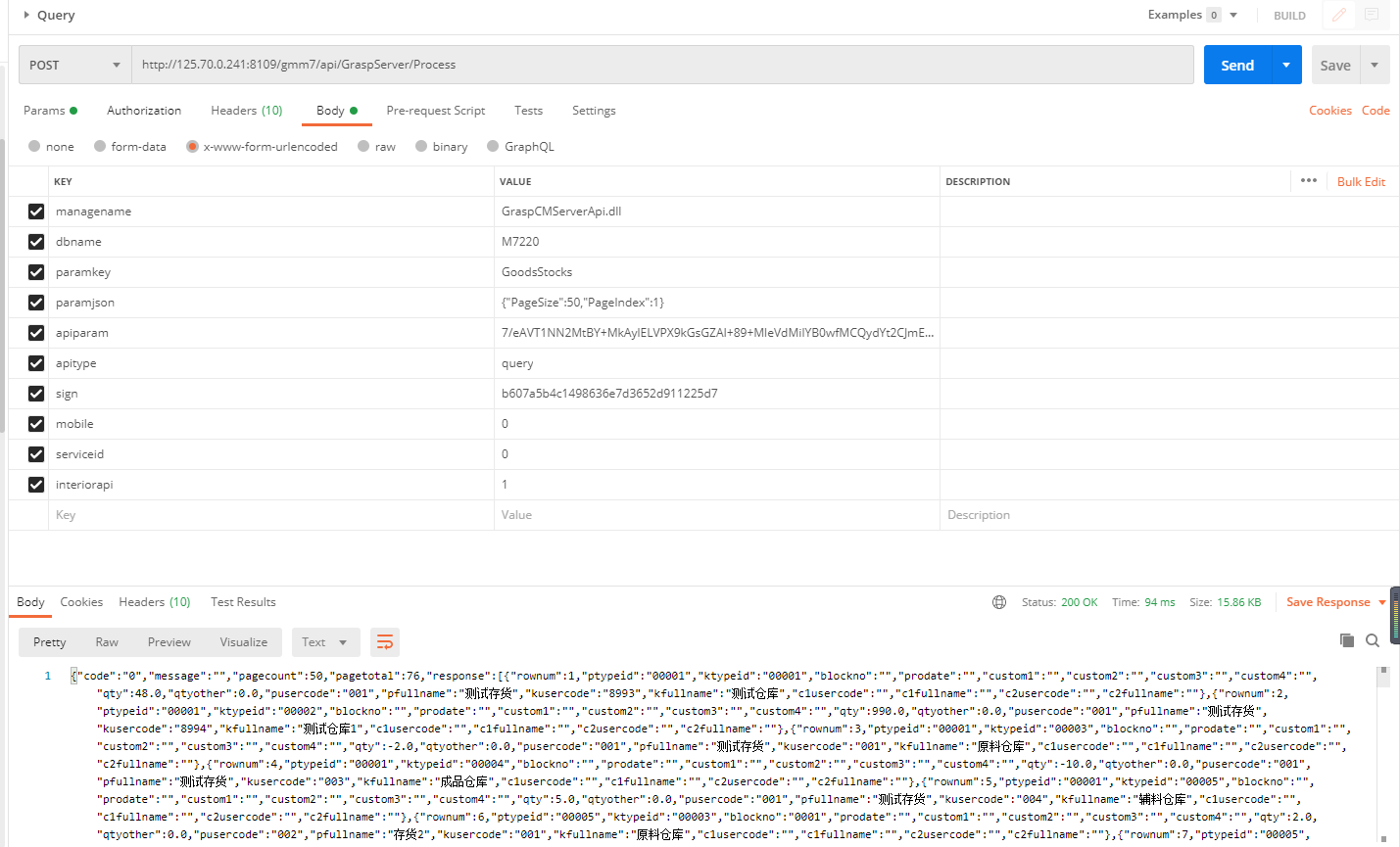
Task: Click the globe network icon beside Status
Action: pos(999,602)
